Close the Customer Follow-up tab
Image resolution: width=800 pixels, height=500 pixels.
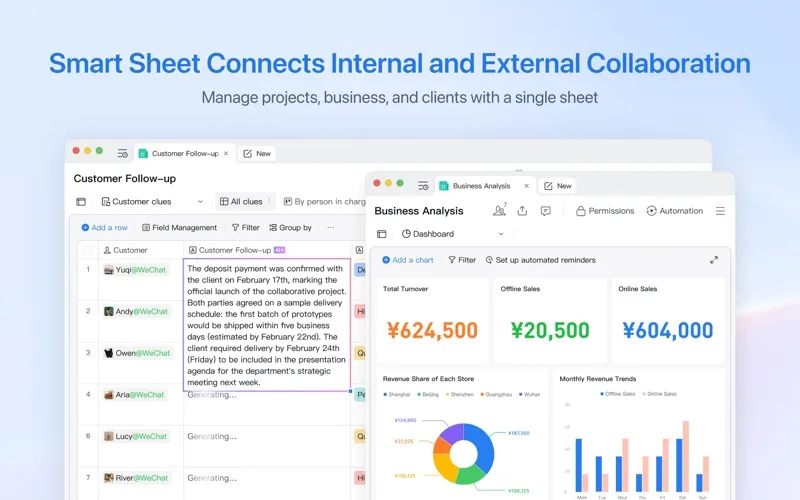pos(226,153)
